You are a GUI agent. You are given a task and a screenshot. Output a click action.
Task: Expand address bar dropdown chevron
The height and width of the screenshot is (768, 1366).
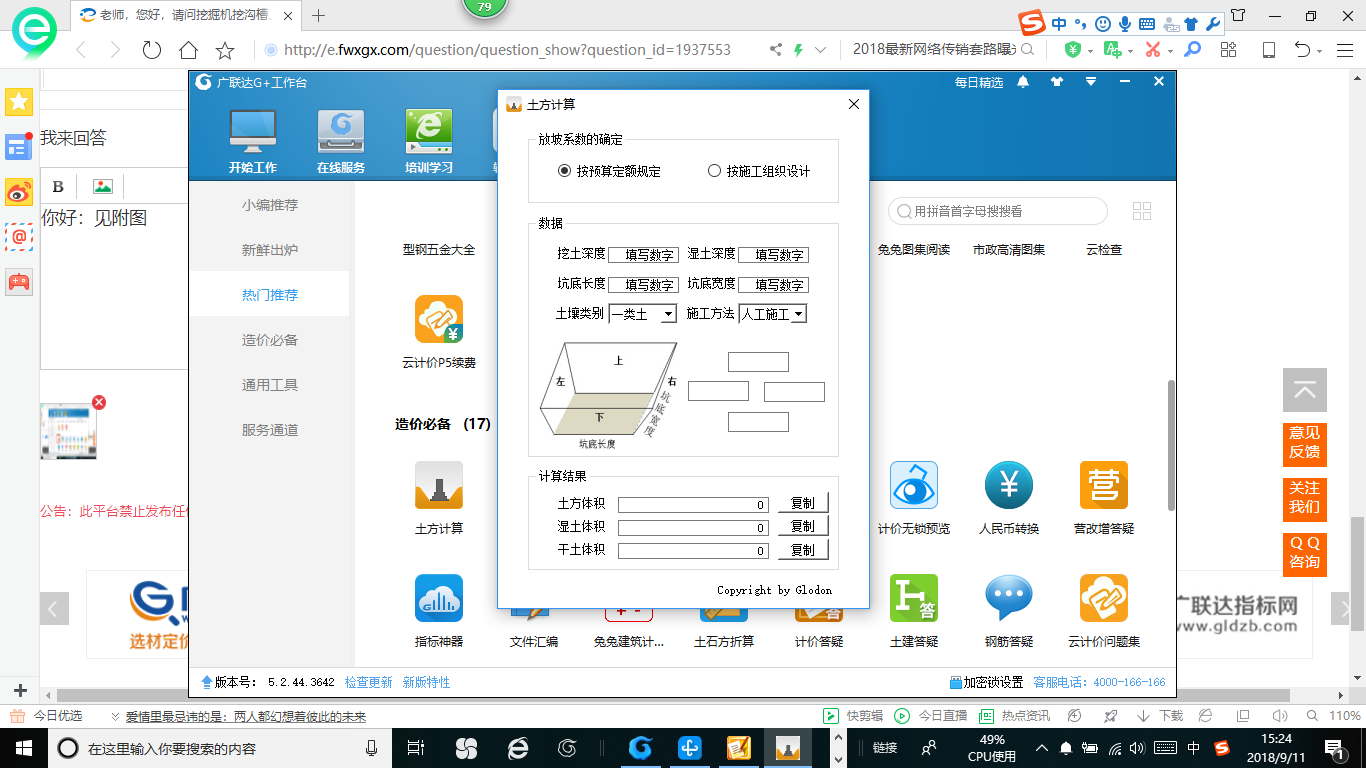coord(821,50)
